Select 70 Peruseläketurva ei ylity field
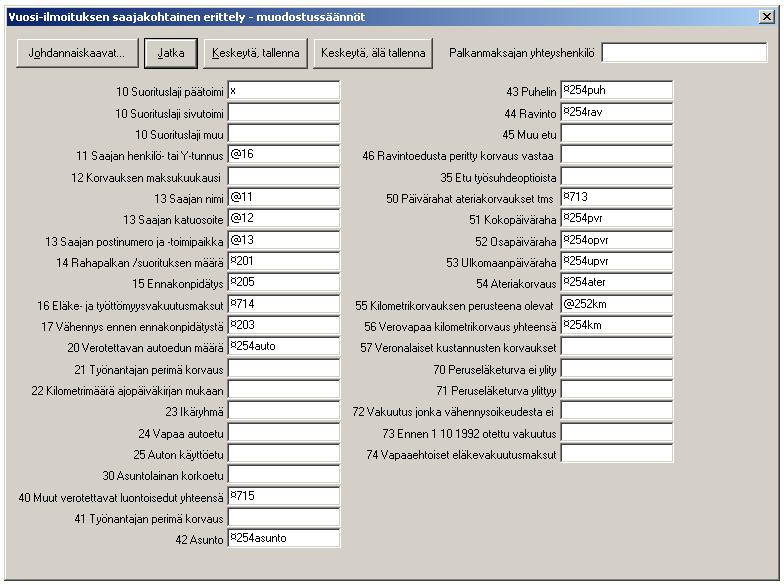This screenshot has width=784, height=585. 617,368
